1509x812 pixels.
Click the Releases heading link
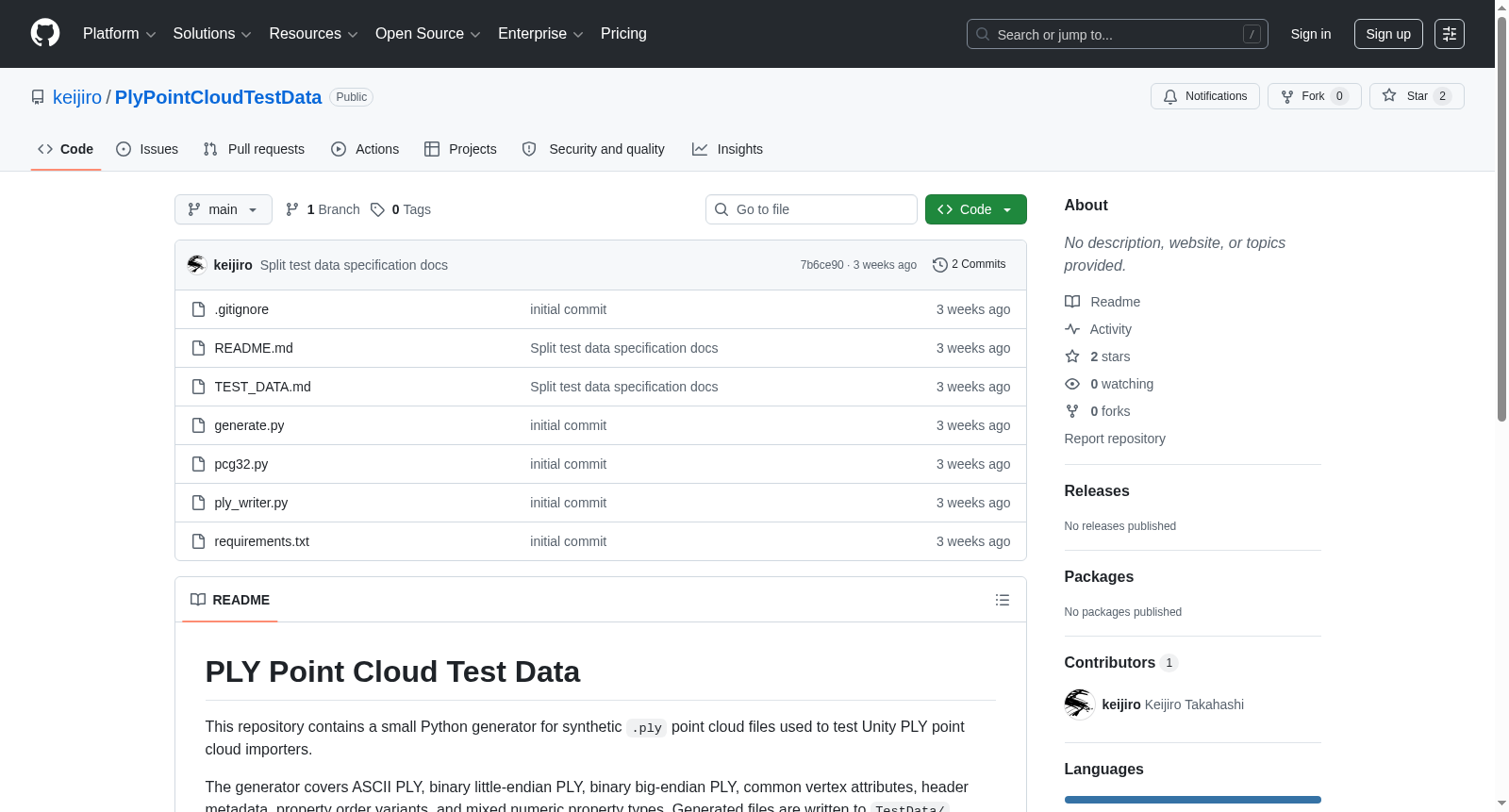1097,491
